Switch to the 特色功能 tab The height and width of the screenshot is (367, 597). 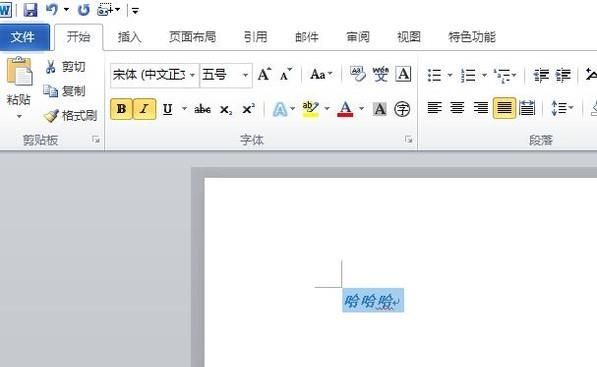(x=472, y=37)
